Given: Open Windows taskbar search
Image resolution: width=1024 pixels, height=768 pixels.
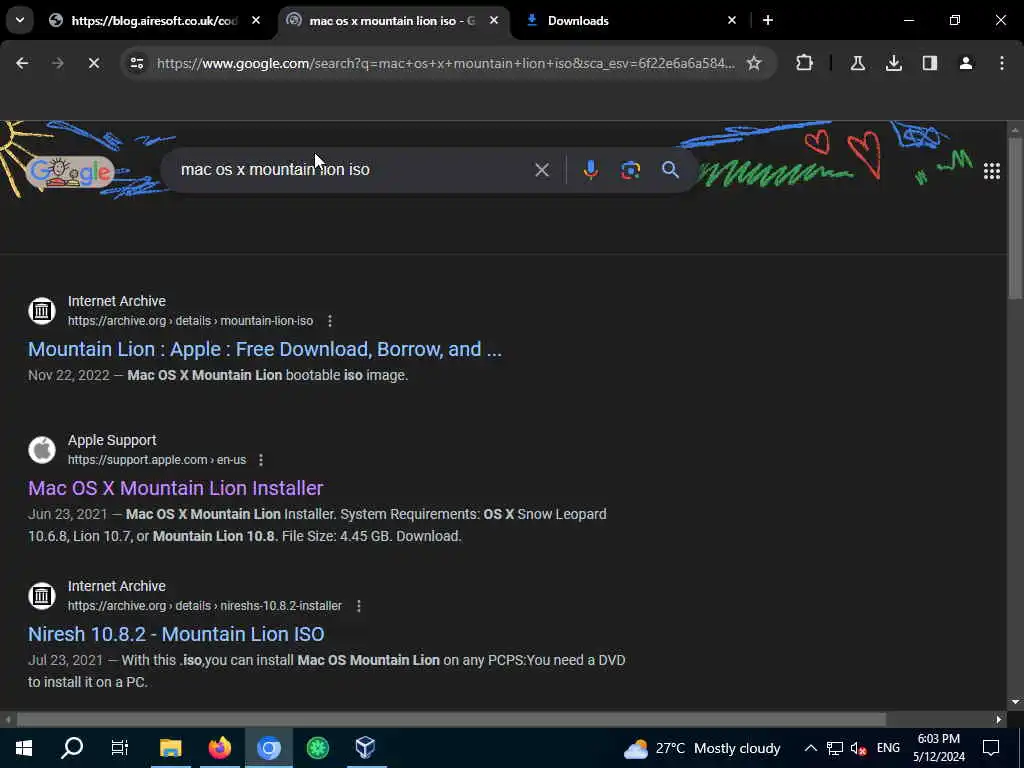Looking at the screenshot, I should [72, 748].
